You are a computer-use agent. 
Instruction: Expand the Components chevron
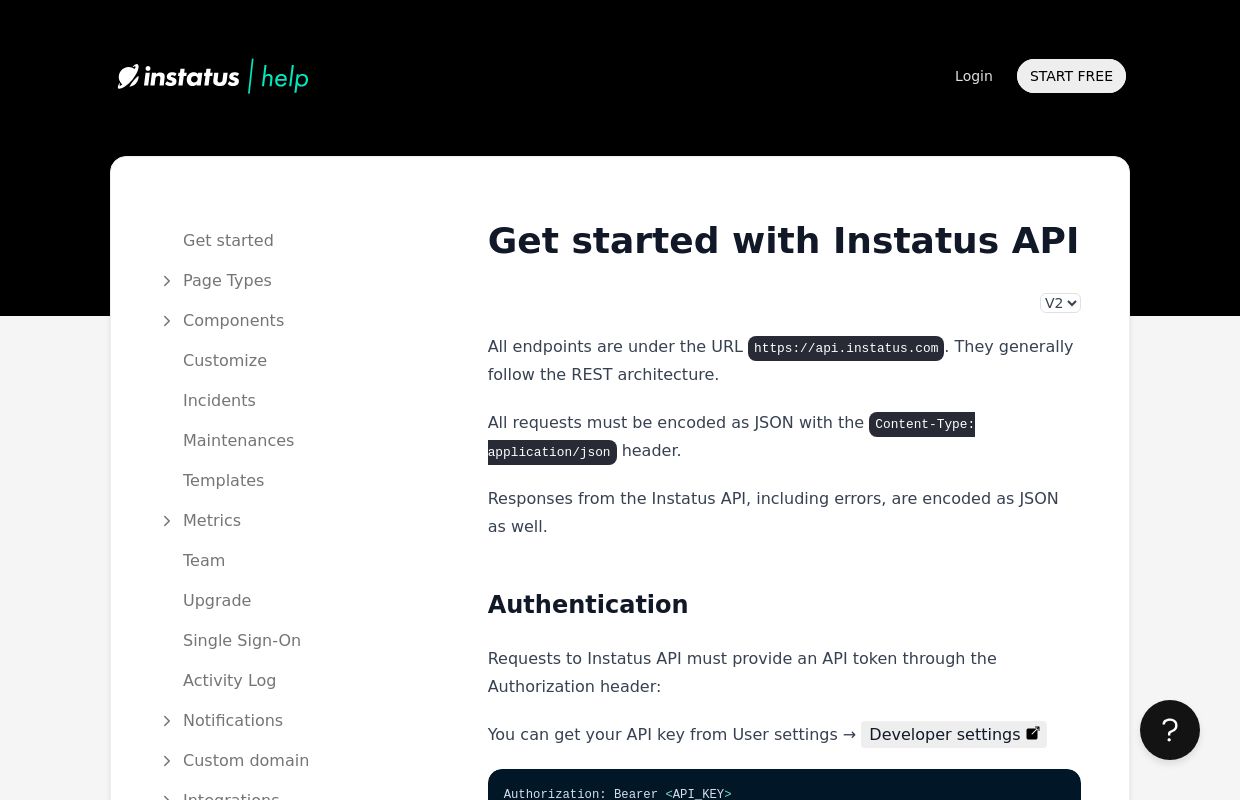click(167, 321)
